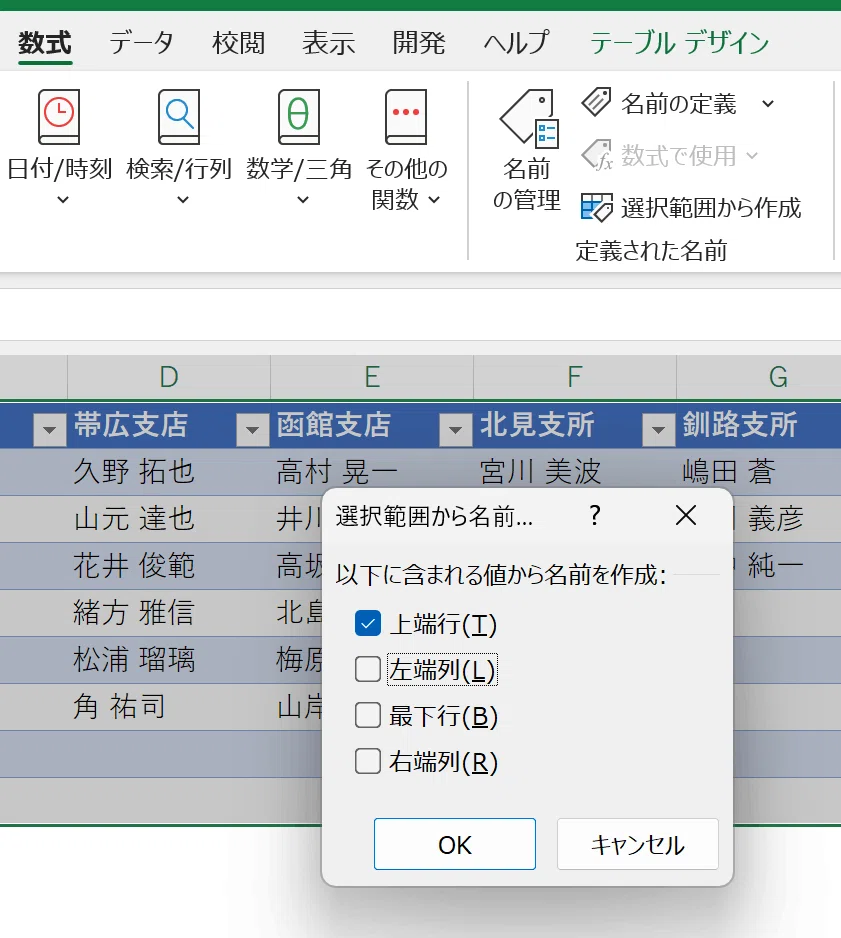Switch to the 校閲 ribbon tab
Viewport: 841px width, 938px height.
[x=239, y=43]
